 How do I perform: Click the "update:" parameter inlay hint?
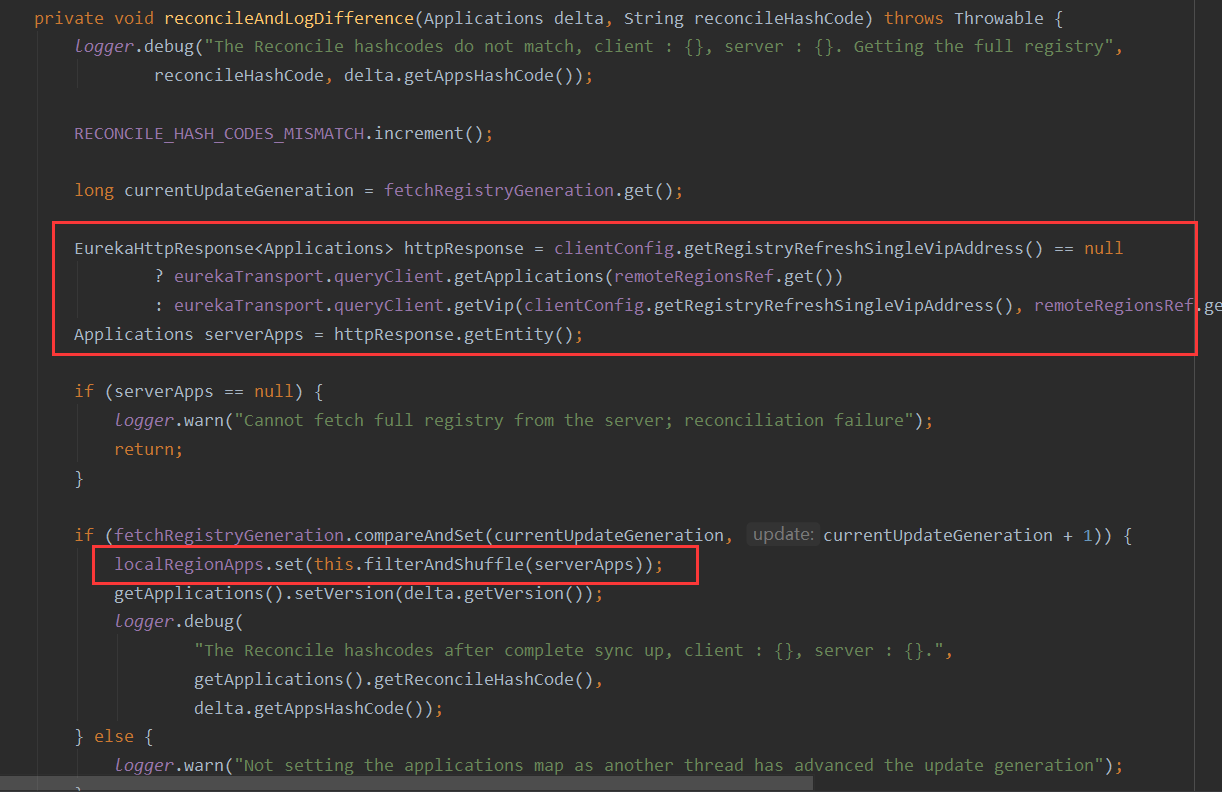(783, 534)
